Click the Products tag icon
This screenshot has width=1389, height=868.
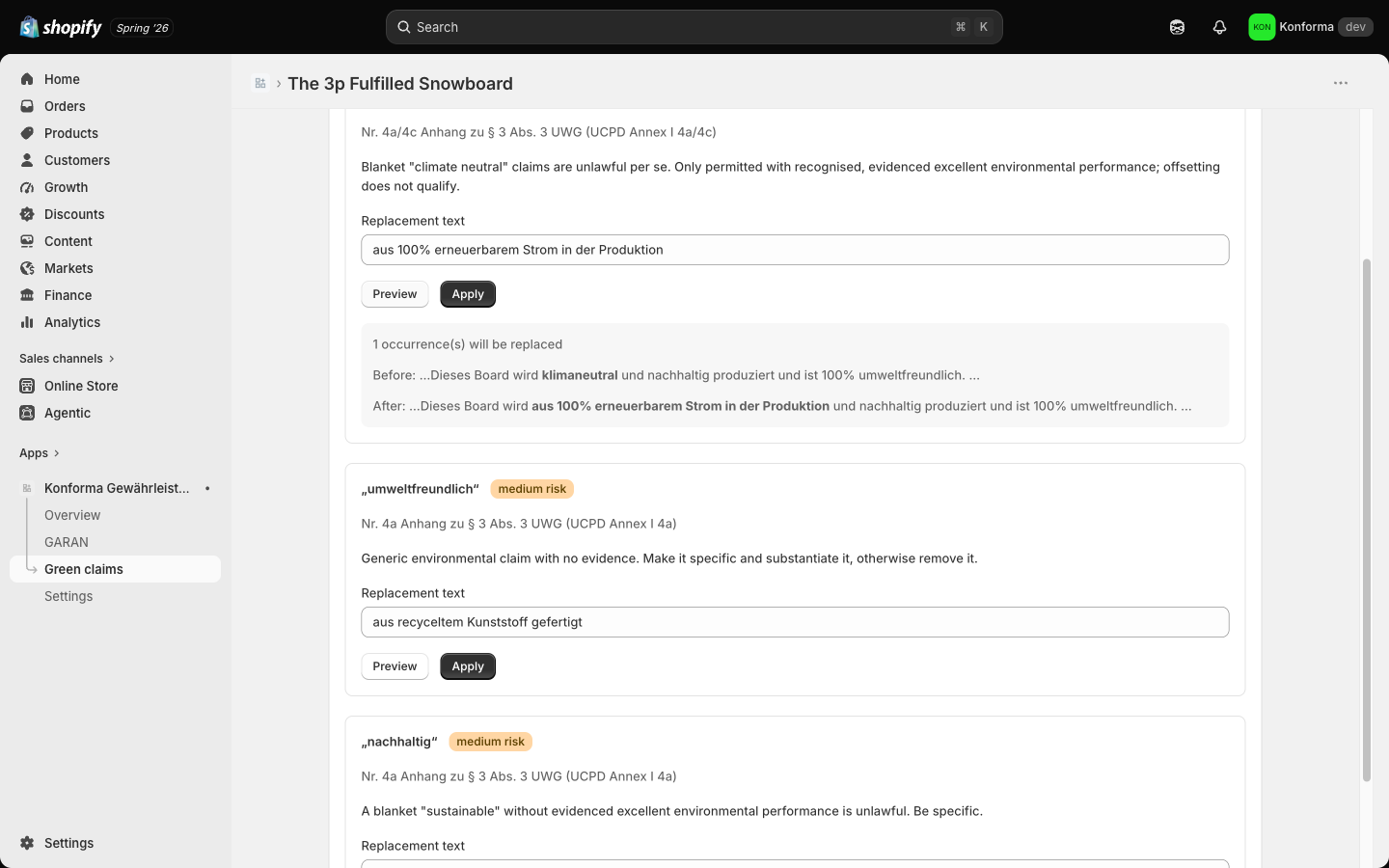click(27, 133)
